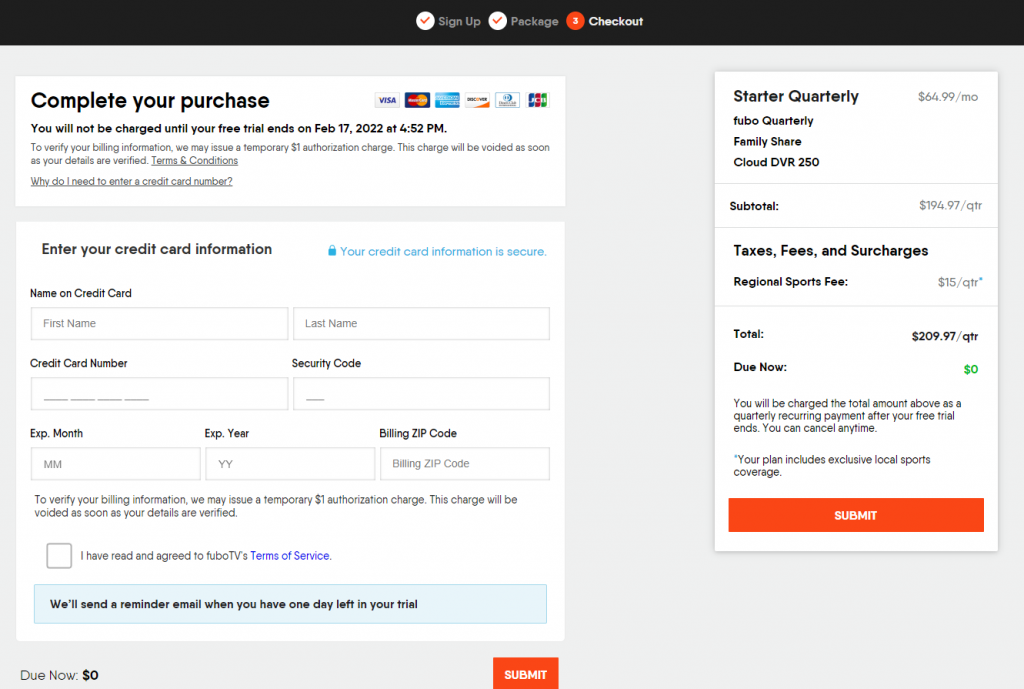This screenshot has width=1024, height=689.
Task: Click the trial reminder email notice banner
Action: pos(291,604)
